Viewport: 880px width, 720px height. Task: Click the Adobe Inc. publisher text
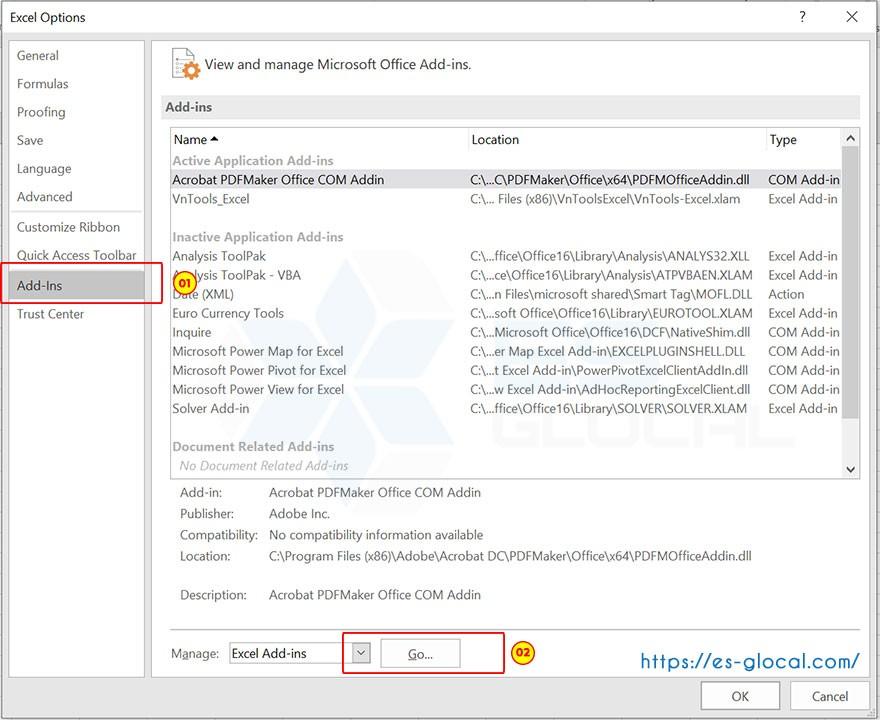click(299, 514)
